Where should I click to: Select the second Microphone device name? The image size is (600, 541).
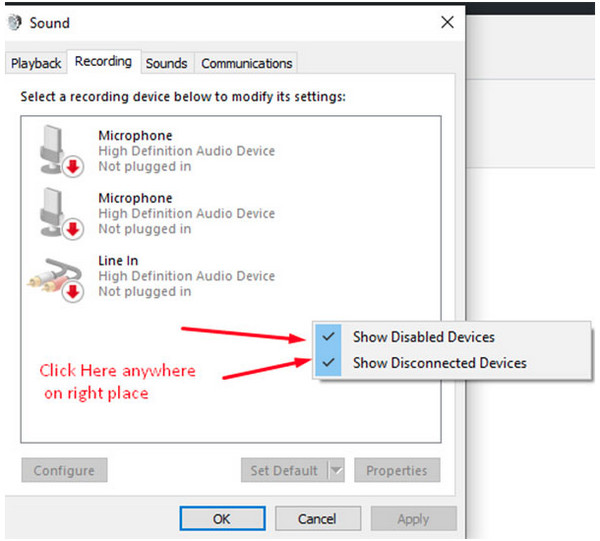tap(135, 198)
